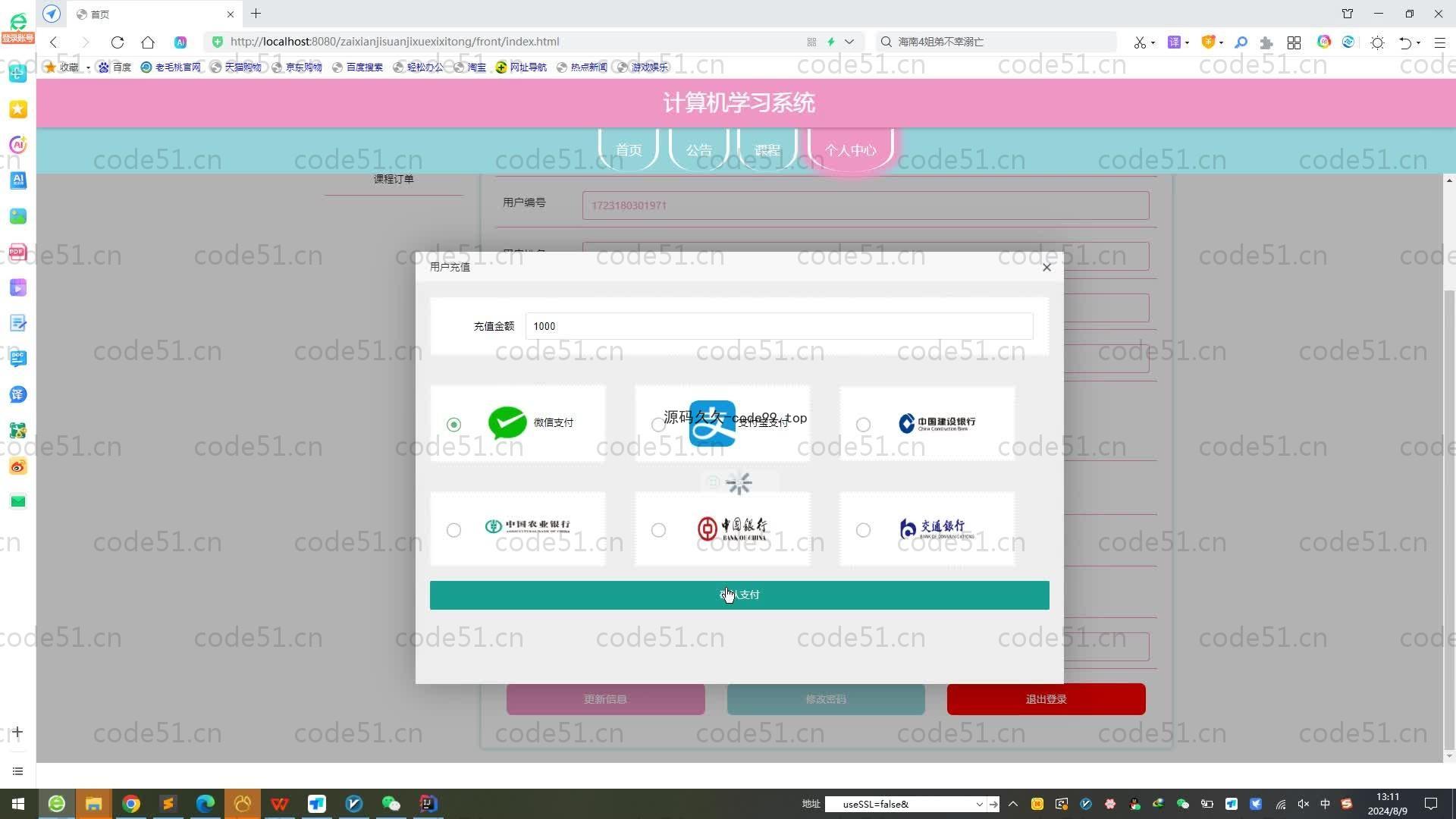Click the 修改密码 button
The width and height of the screenshot is (1456, 819).
(826, 699)
